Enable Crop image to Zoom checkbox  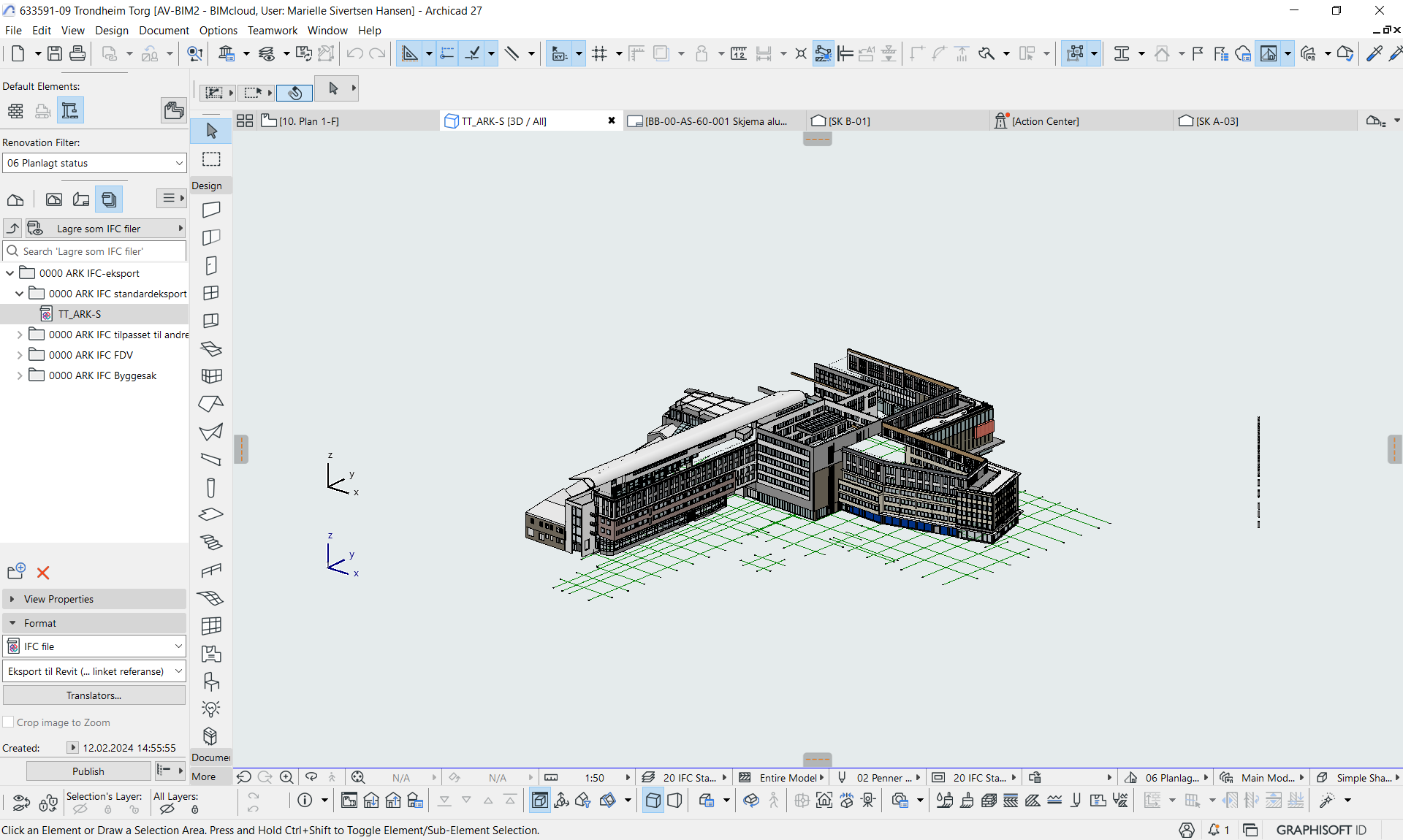(9, 722)
